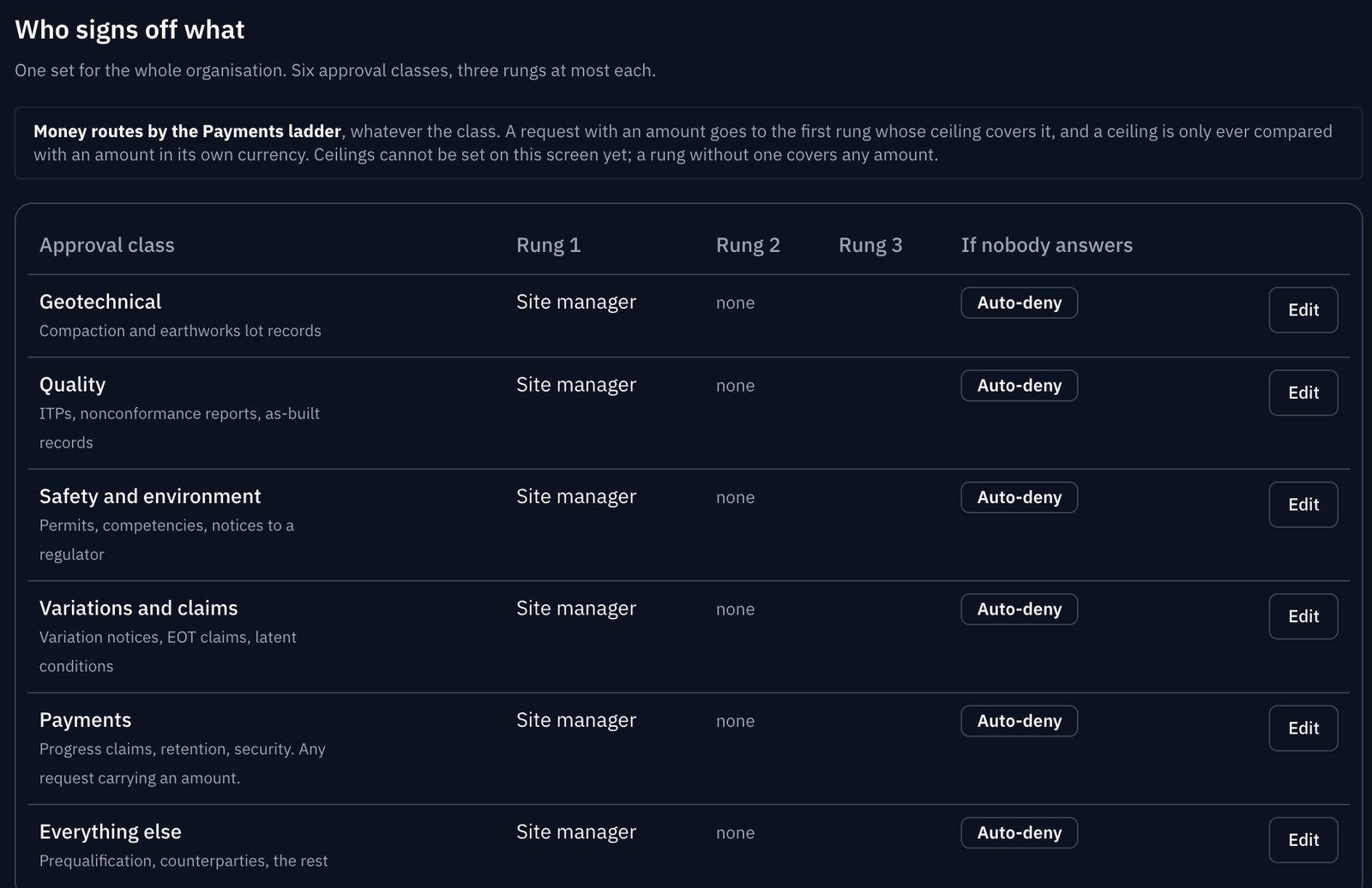
Task: Click Rung 2 'none' in Safety and environment row
Action: 735,497
